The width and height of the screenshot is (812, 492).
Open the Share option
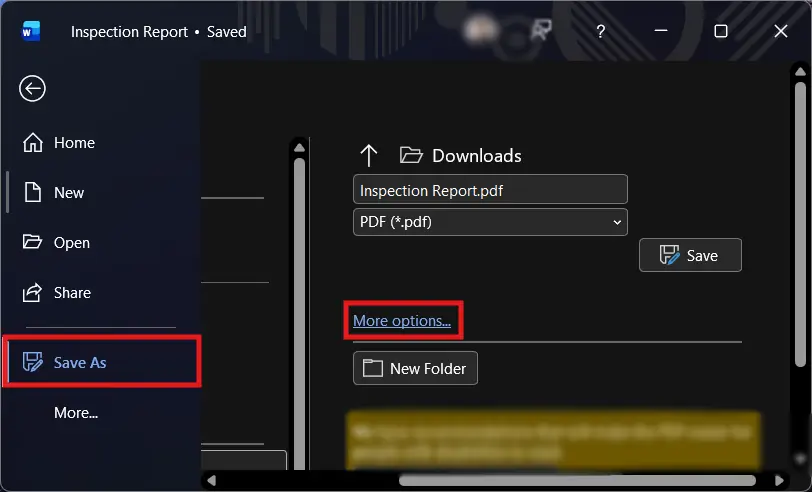tap(56, 293)
